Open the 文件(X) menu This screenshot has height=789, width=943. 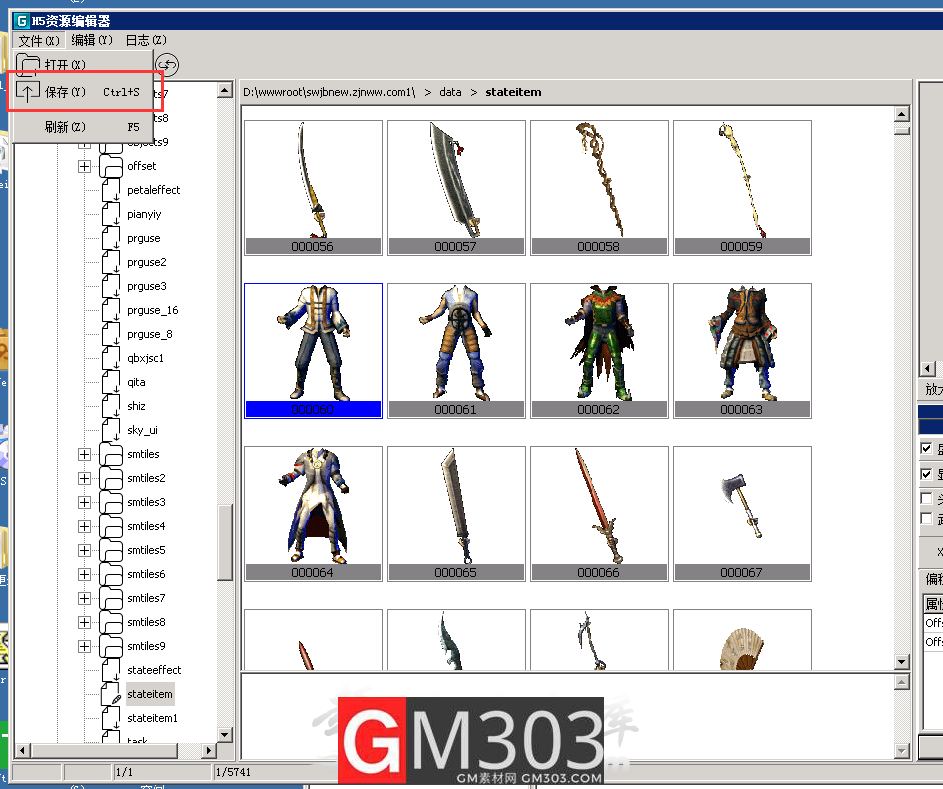39,40
